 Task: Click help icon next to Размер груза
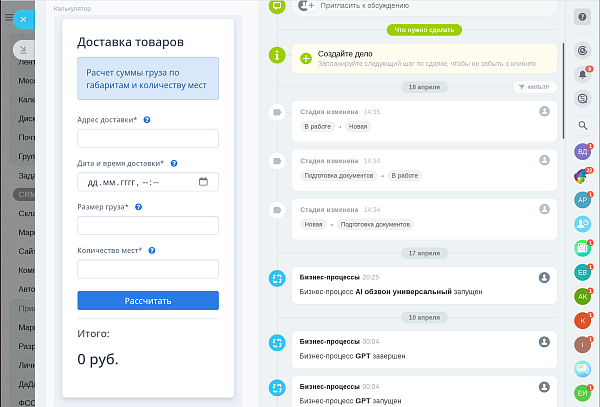(x=139, y=207)
